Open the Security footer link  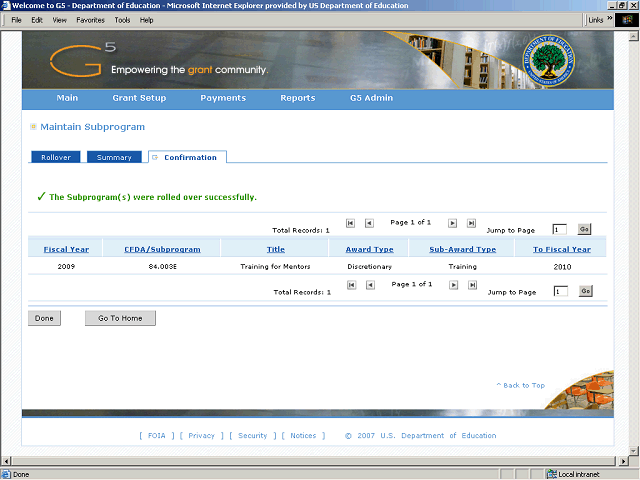[x=252, y=436]
